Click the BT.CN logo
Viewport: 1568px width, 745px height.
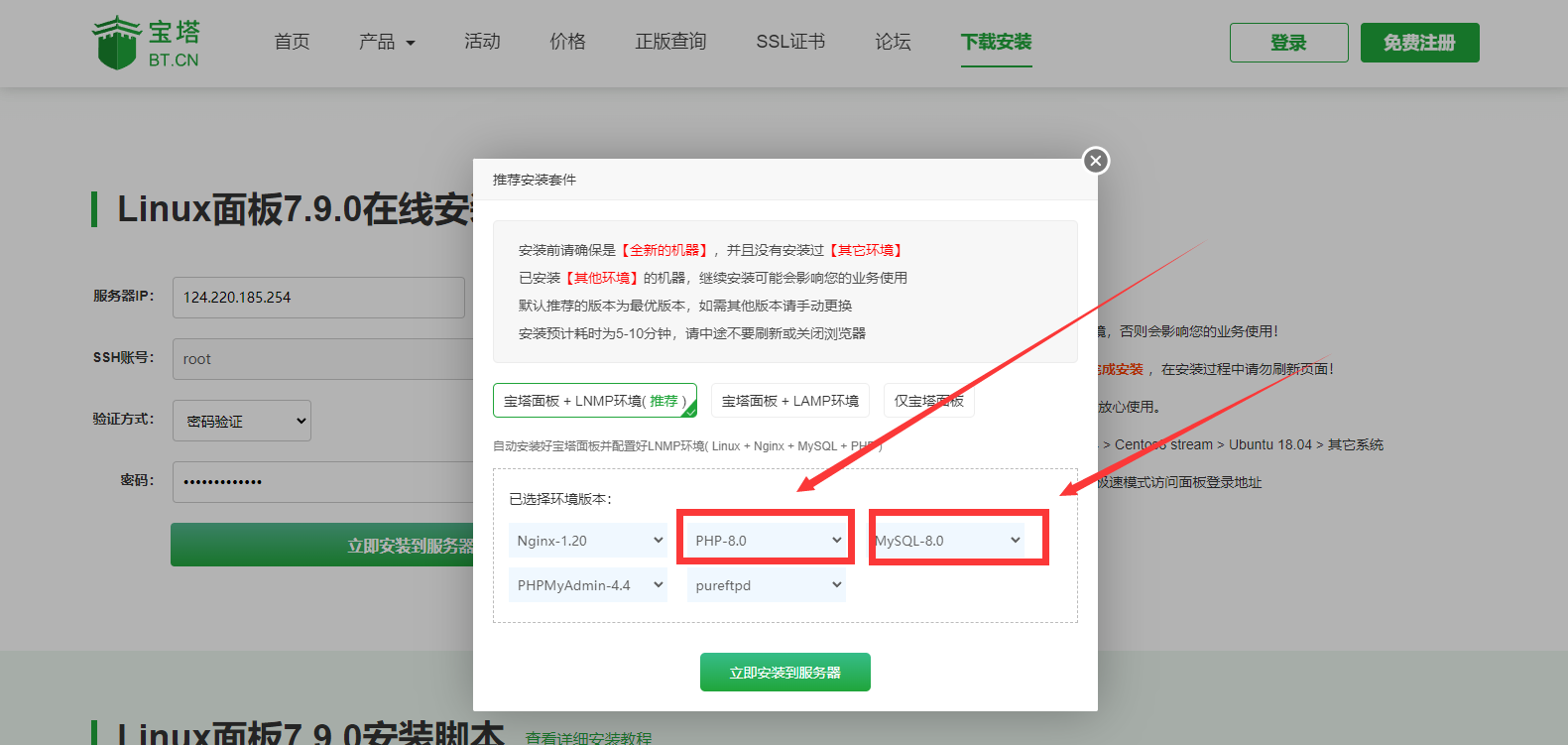coord(146,43)
